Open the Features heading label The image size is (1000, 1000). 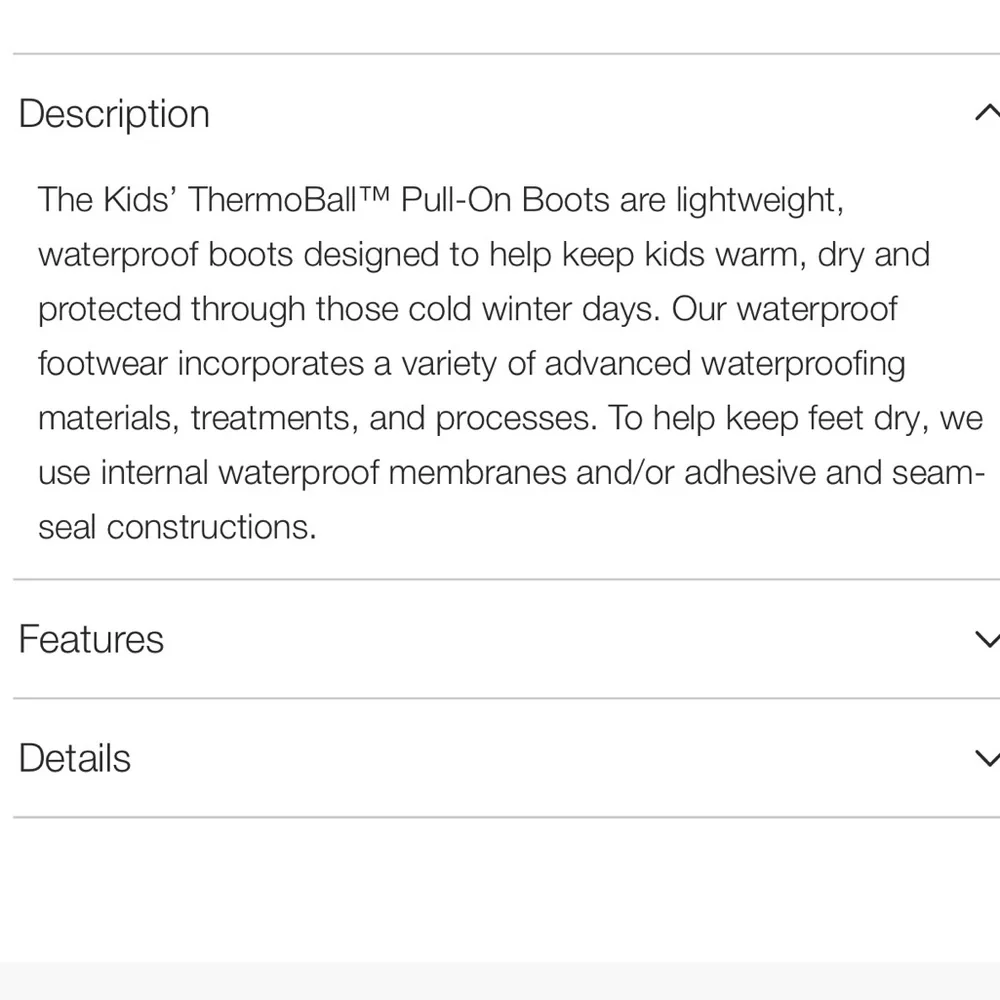91,639
